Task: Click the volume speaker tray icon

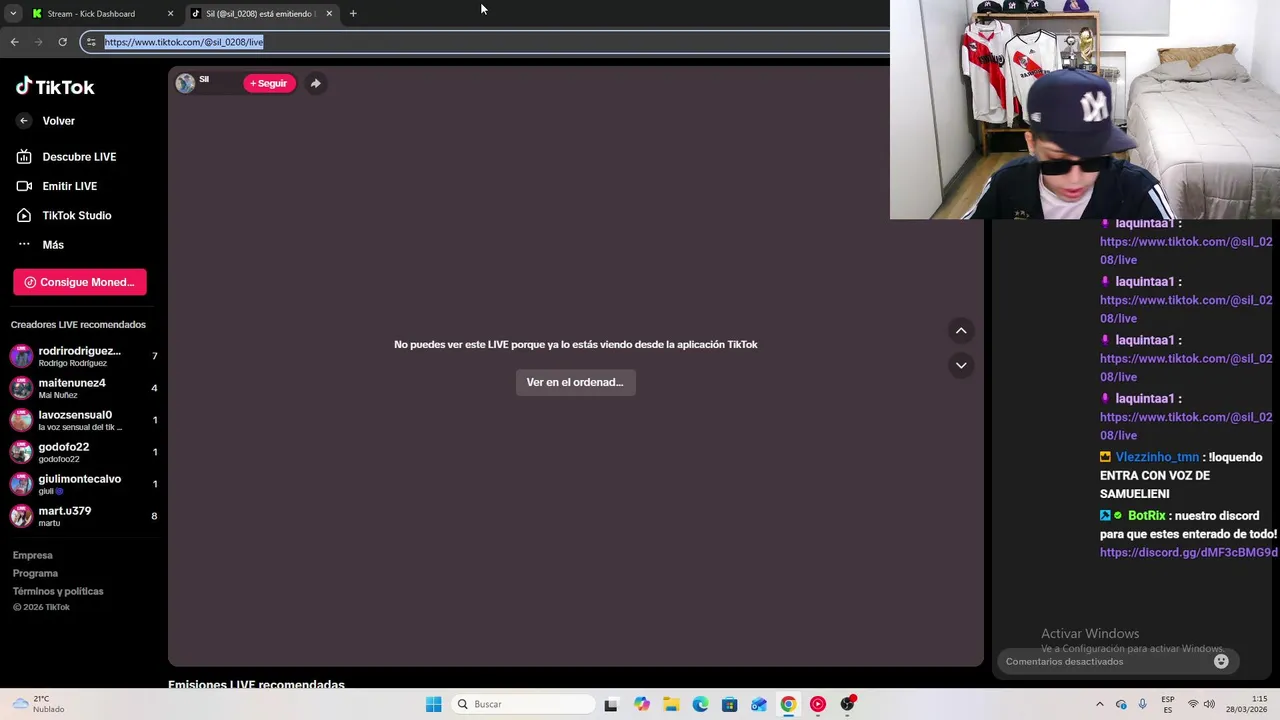Action: pos(1209,704)
